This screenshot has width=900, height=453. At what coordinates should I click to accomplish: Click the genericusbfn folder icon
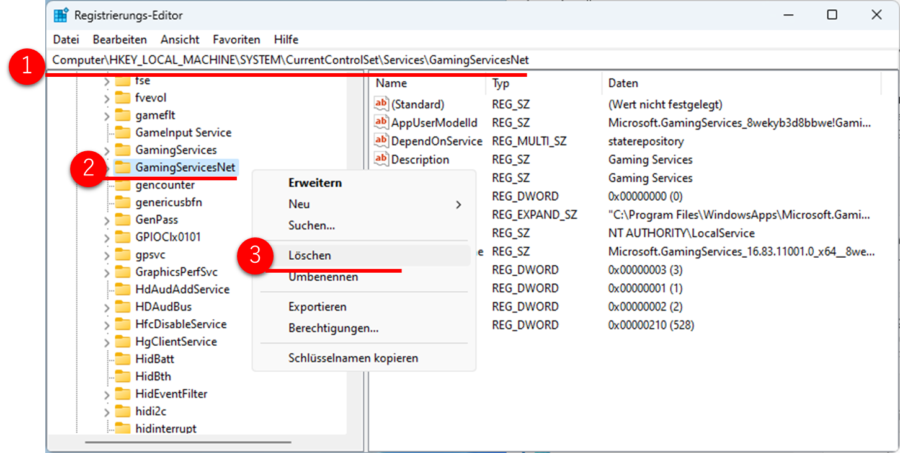tap(122, 202)
